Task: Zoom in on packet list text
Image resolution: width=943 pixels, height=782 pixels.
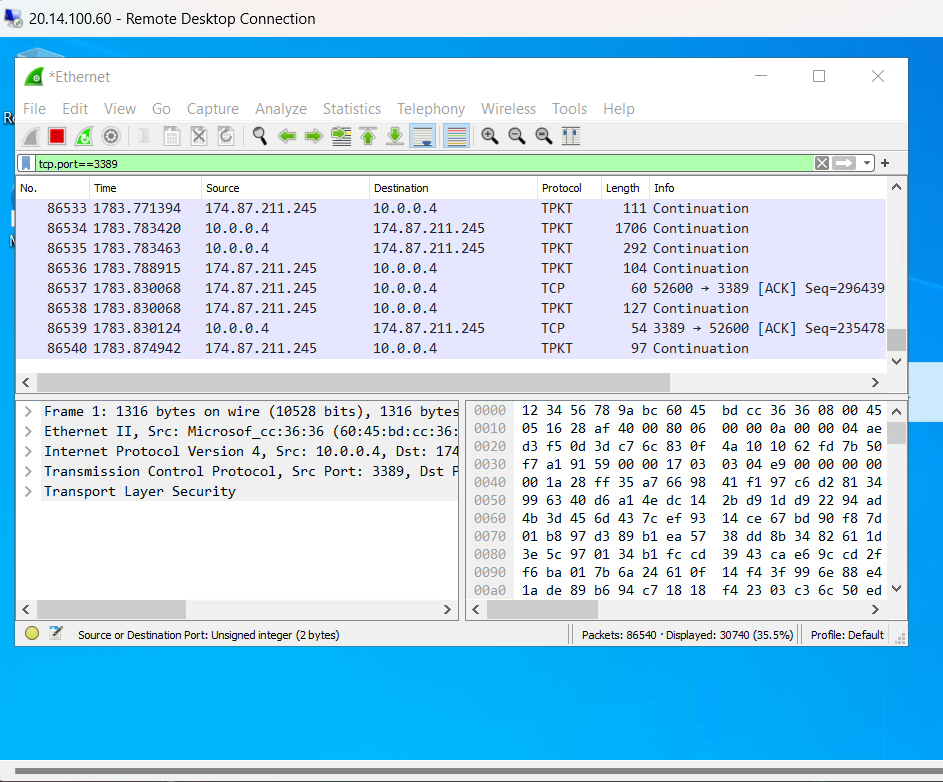Action: [x=490, y=136]
